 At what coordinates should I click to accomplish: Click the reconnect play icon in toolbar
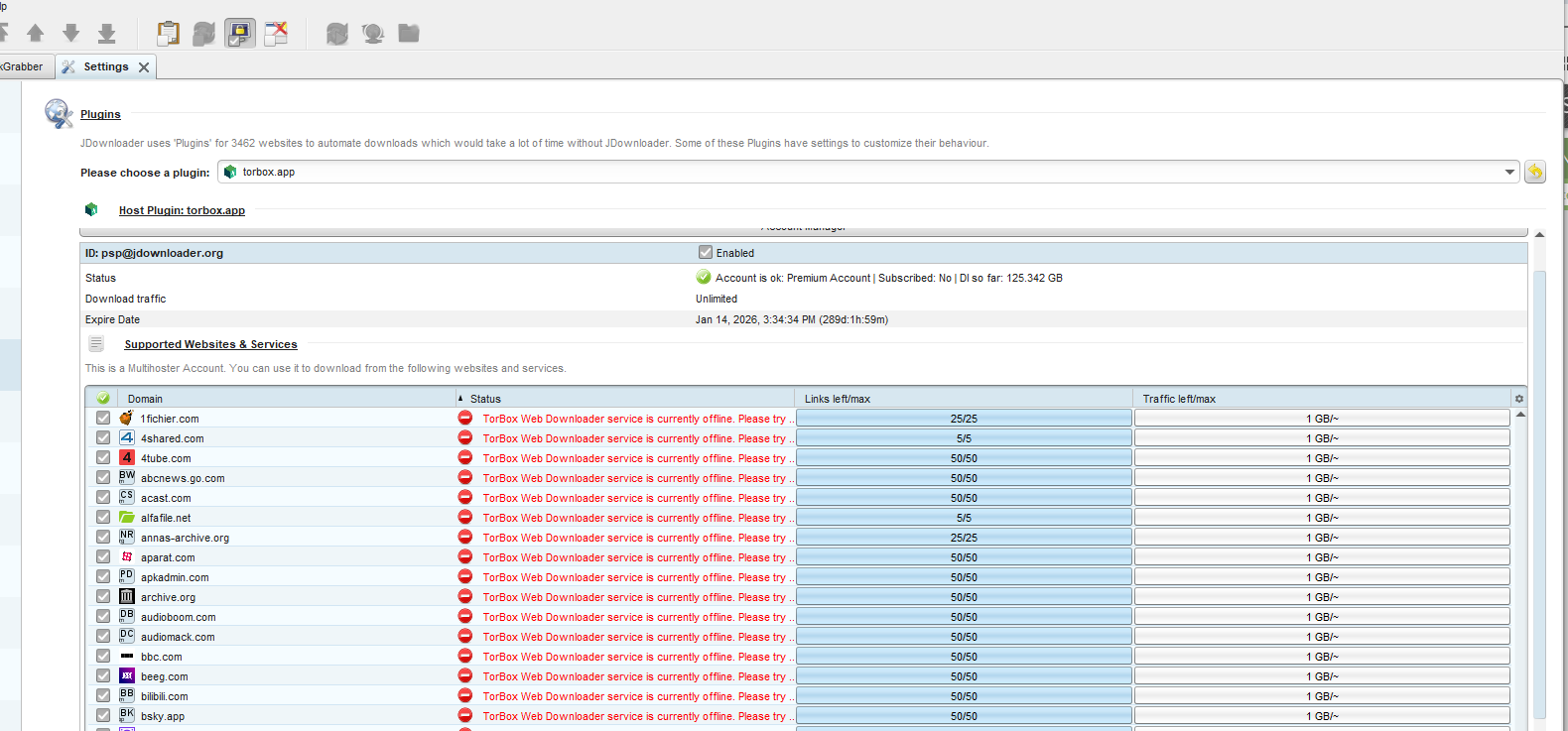[337, 34]
